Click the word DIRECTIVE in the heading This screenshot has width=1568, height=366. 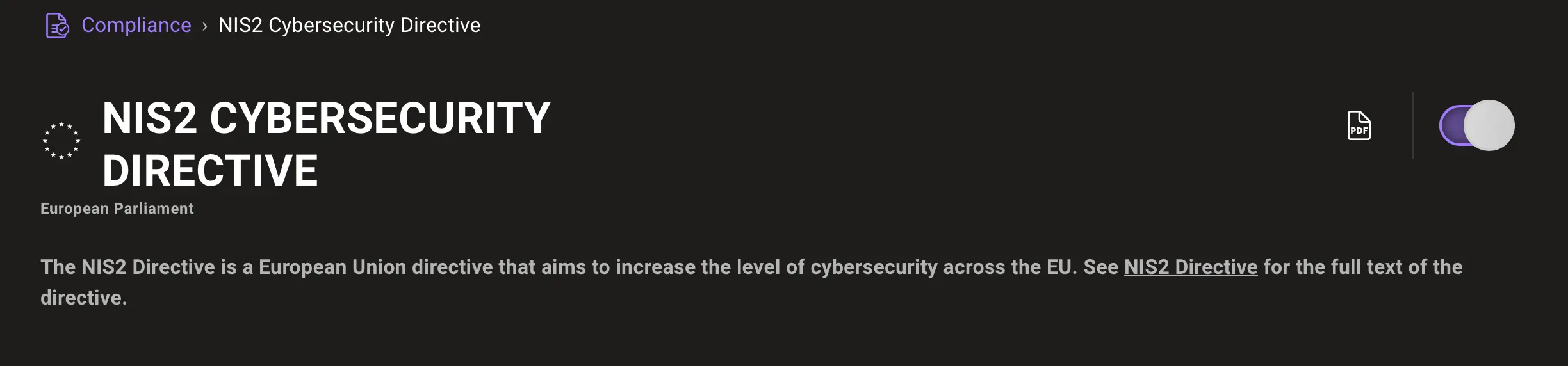210,170
